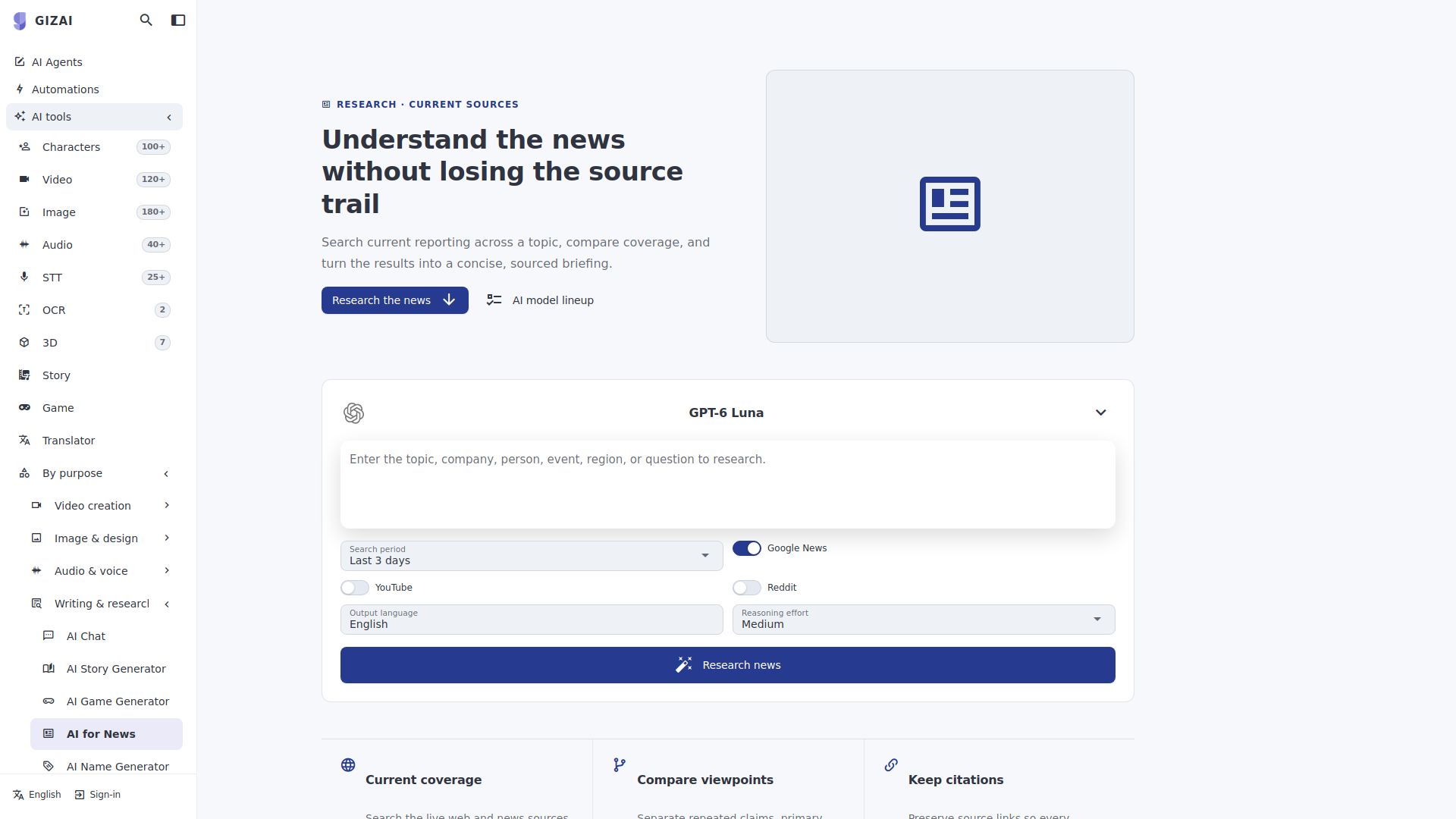Click the 3D cube icon
This screenshot has height=819, width=1456.
tap(24, 343)
